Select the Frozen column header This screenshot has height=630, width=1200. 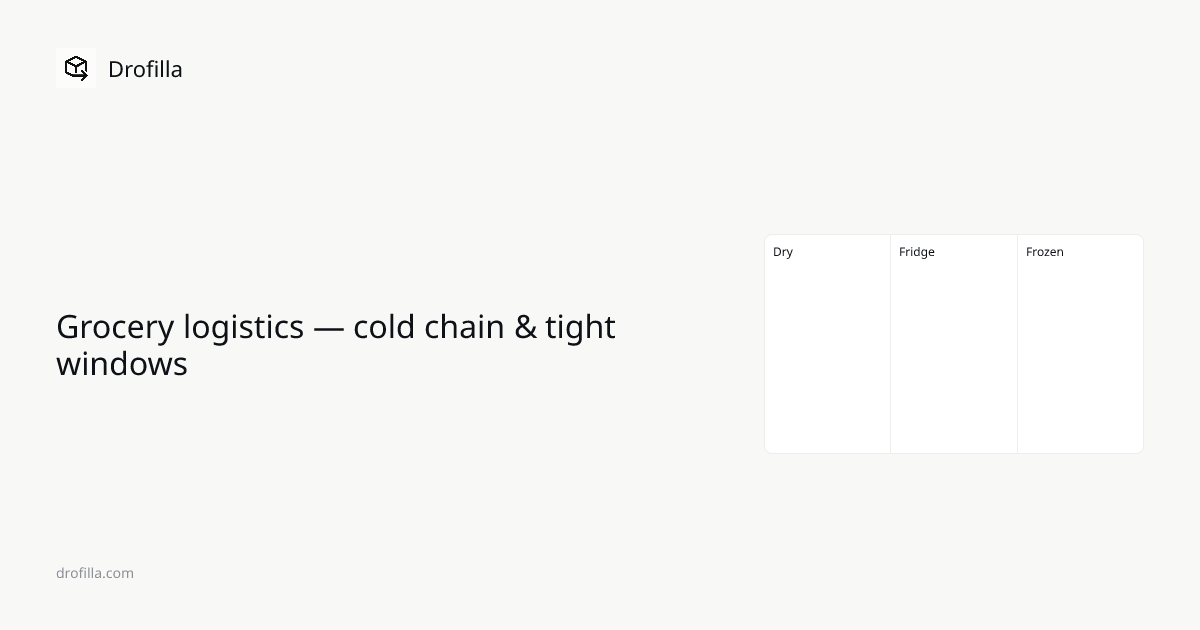1045,252
